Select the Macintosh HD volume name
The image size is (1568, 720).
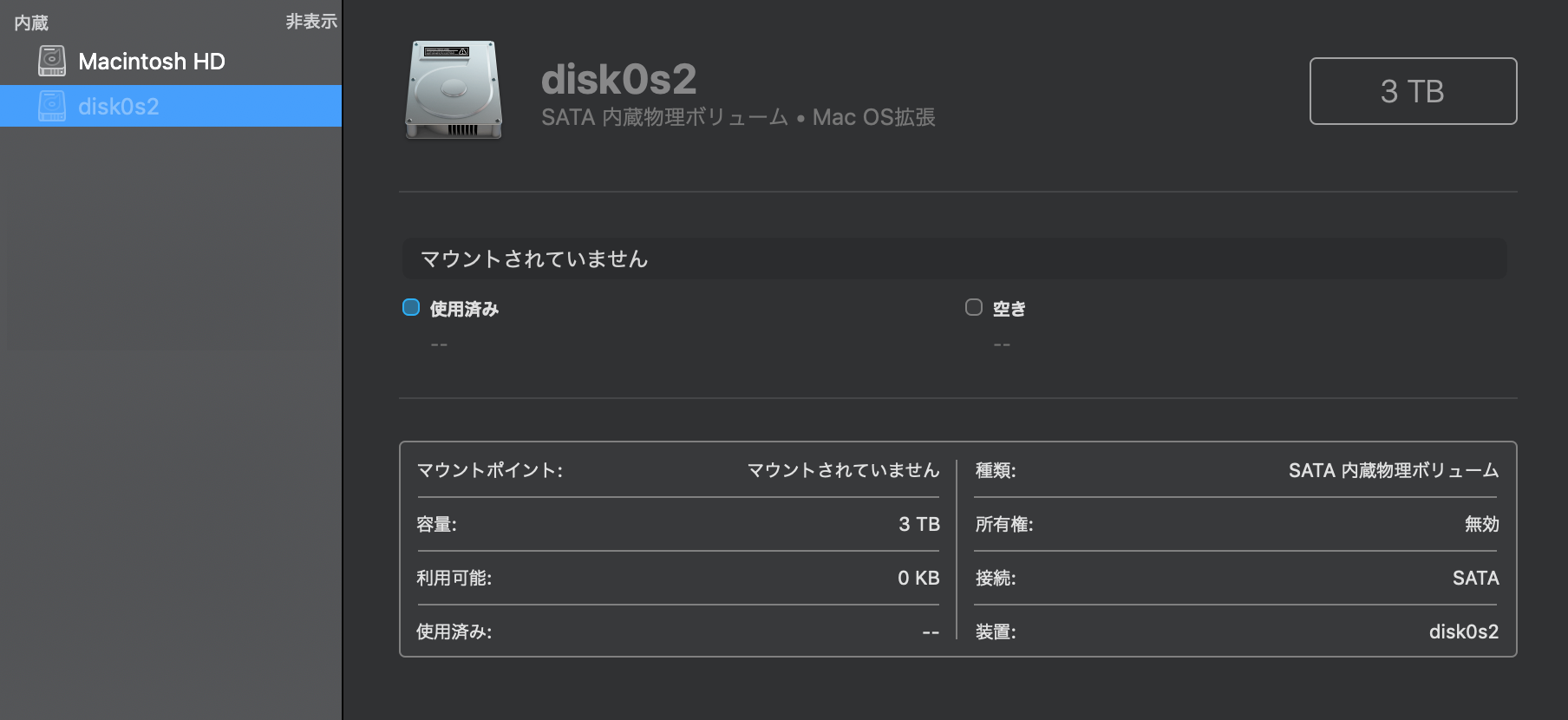(152, 62)
